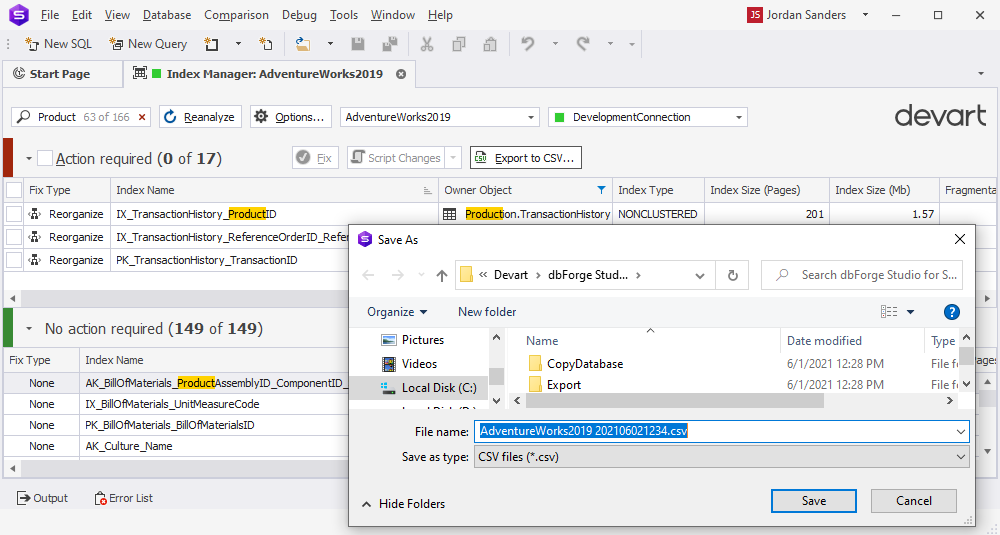Open the Output panel
Image resolution: width=1000 pixels, height=535 pixels.
click(x=42, y=498)
